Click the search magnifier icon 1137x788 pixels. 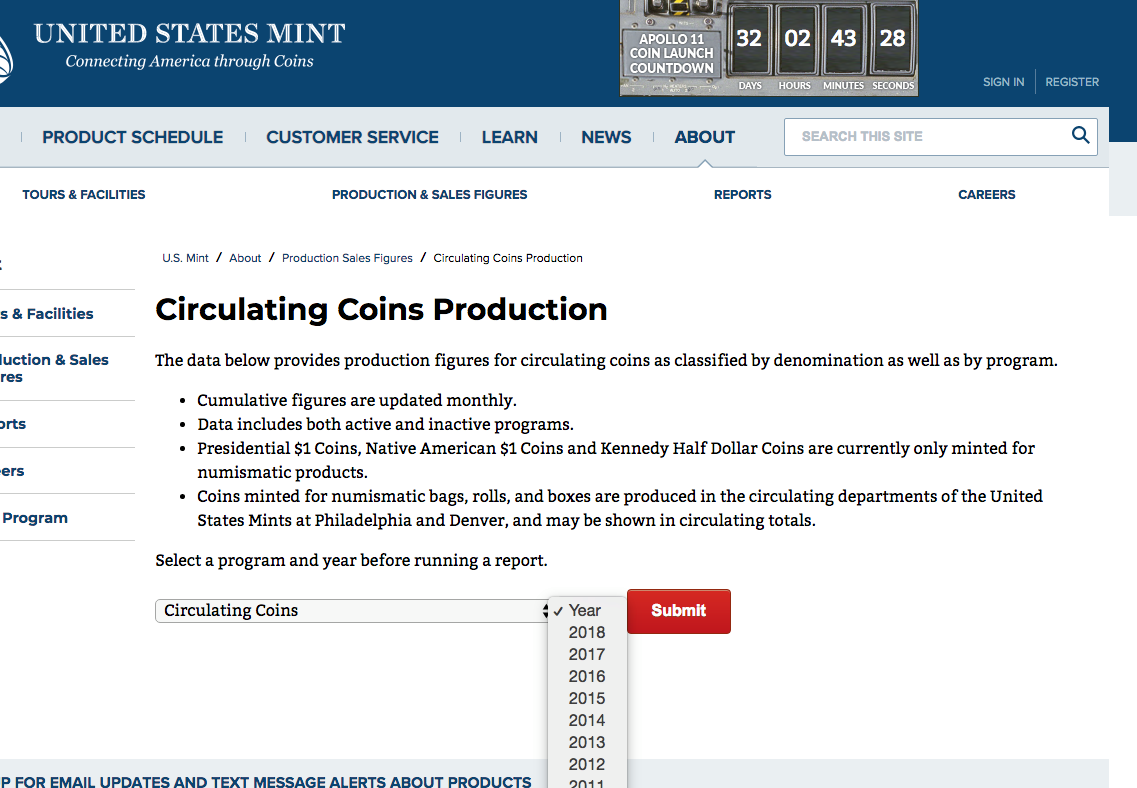pyautogui.click(x=1080, y=136)
